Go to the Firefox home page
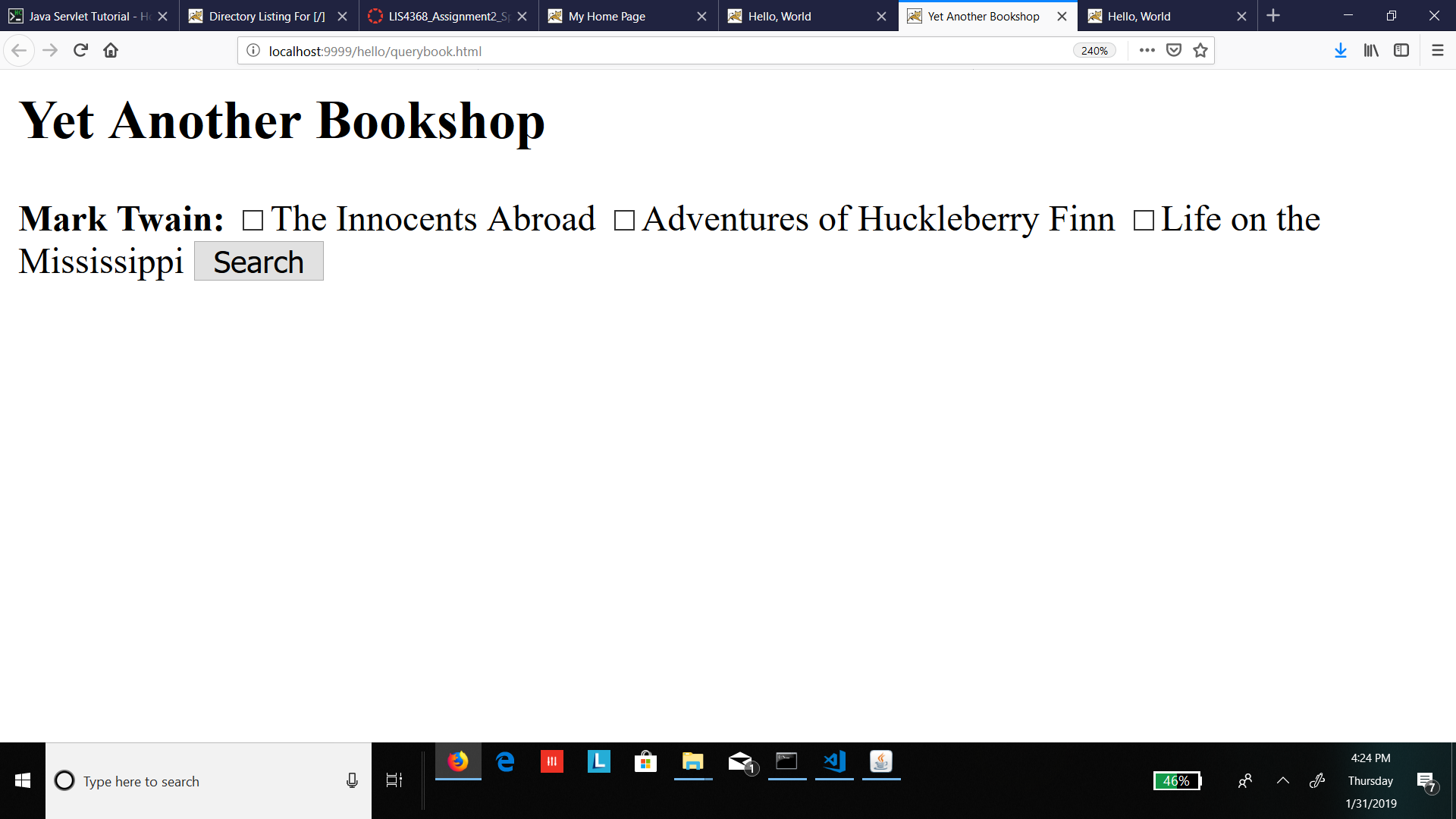The width and height of the screenshot is (1456, 819). (x=111, y=51)
